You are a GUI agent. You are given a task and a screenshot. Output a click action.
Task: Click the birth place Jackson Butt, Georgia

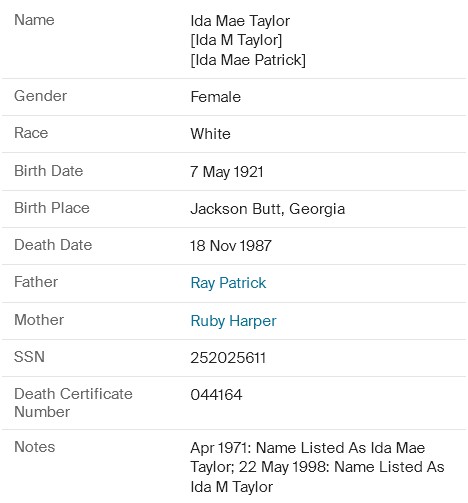[x=268, y=209]
